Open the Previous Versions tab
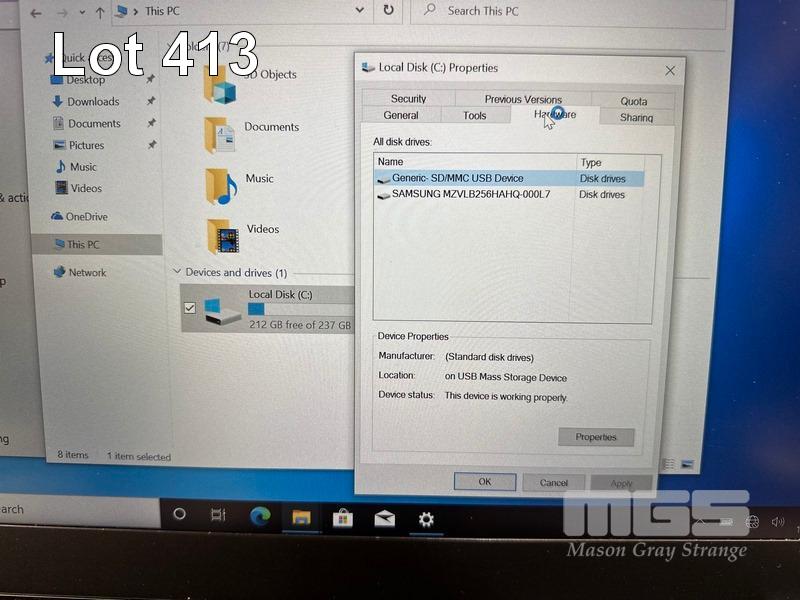 tap(523, 99)
